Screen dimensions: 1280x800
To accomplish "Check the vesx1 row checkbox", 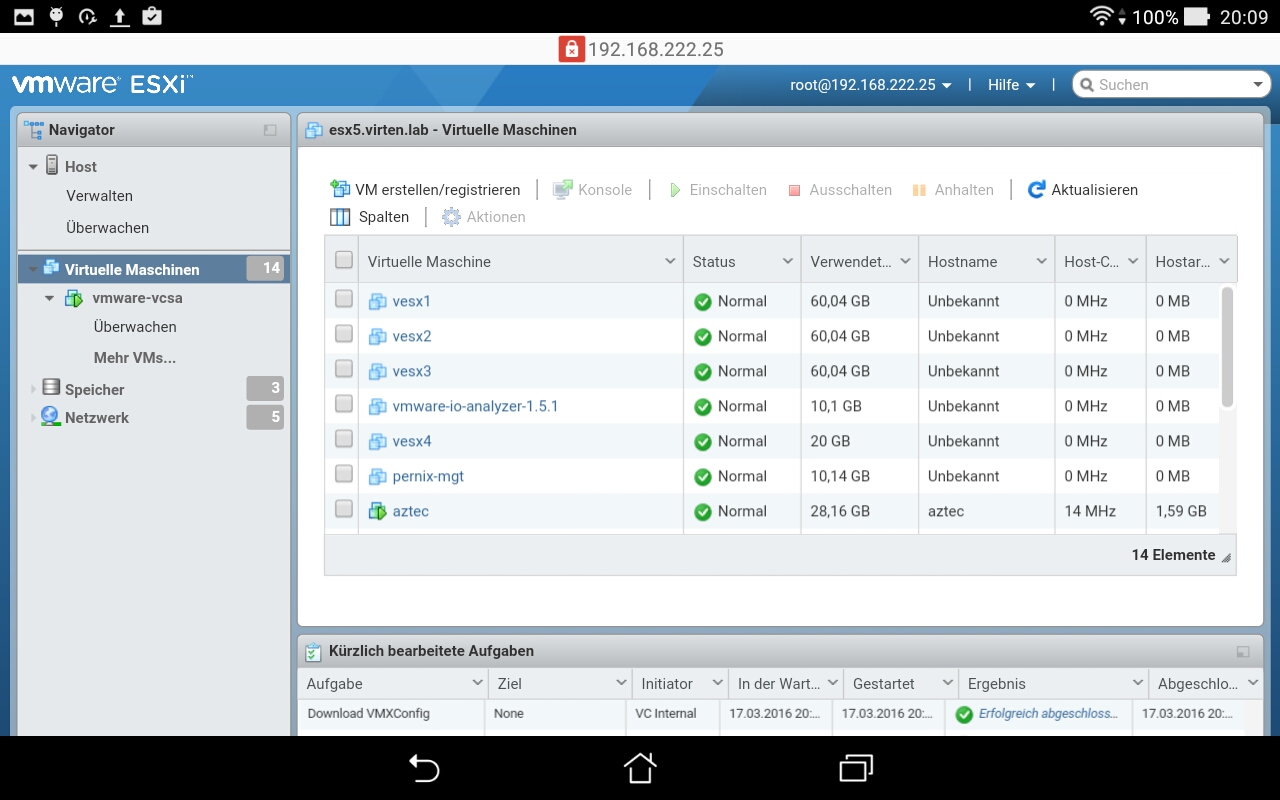I will coord(344,299).
